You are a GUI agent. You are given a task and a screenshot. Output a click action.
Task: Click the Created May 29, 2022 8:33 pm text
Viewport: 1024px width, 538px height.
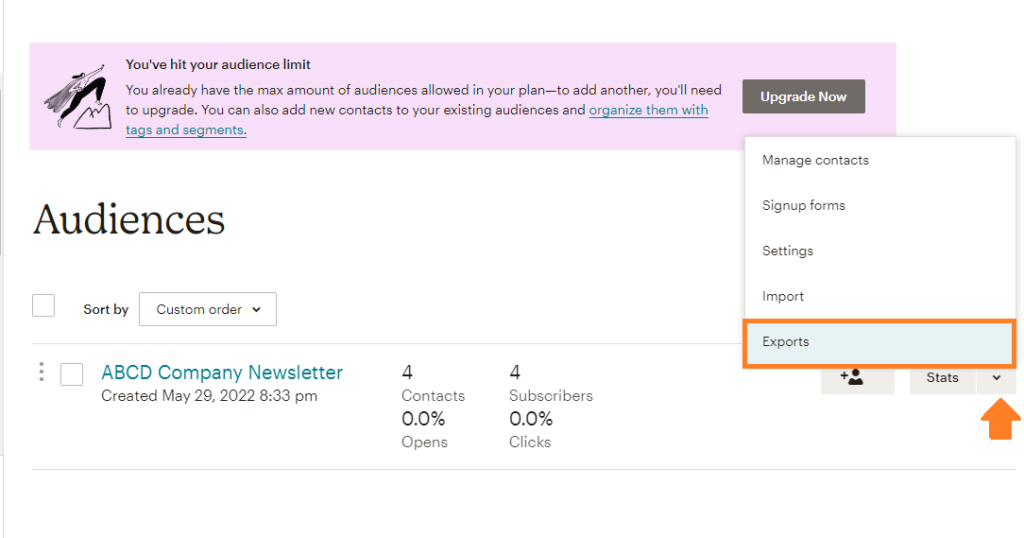(209, 396)
